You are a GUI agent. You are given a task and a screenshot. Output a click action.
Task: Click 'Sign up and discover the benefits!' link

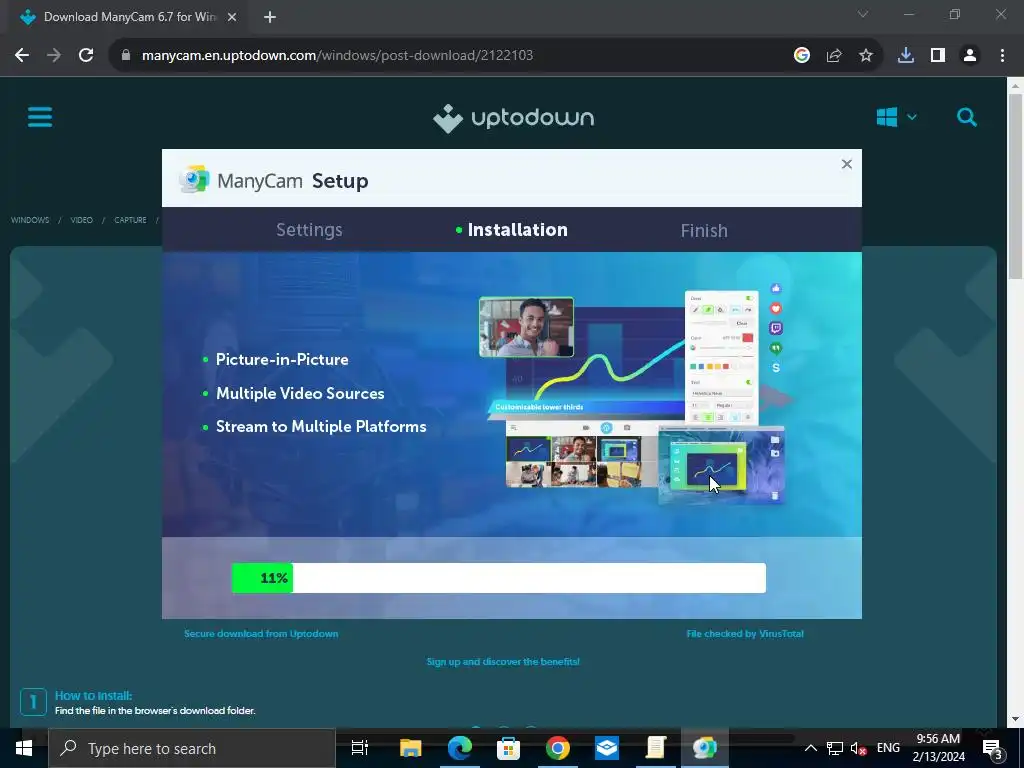(x=503, y=662)
